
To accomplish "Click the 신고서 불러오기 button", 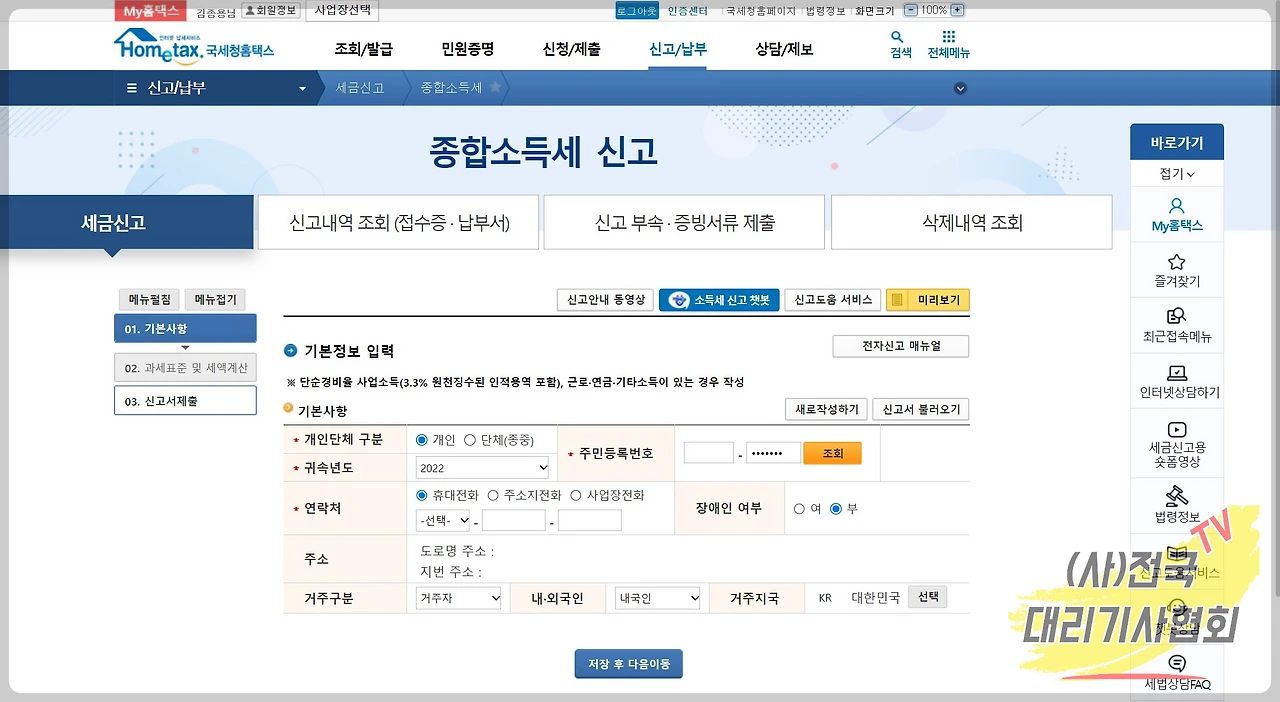I will point(921,410).
